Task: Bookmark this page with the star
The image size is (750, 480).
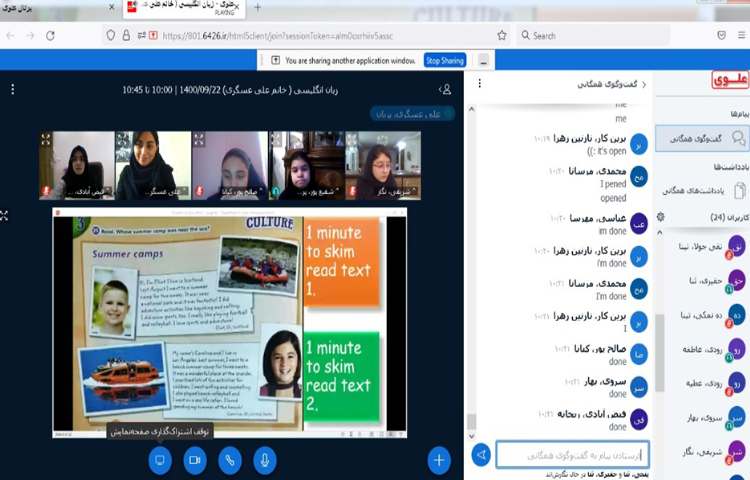Action: coord(502,35)
